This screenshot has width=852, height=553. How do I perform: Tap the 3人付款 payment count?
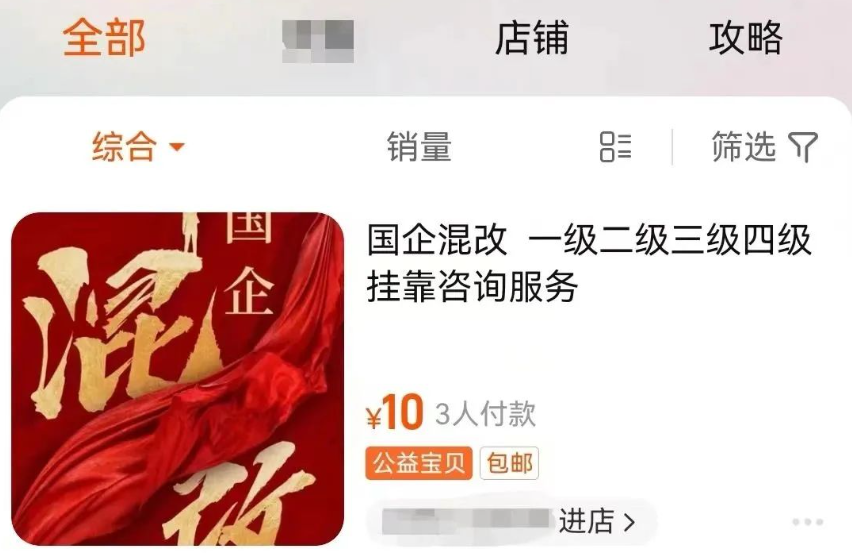pyautogui.click(x=486, y=414)
